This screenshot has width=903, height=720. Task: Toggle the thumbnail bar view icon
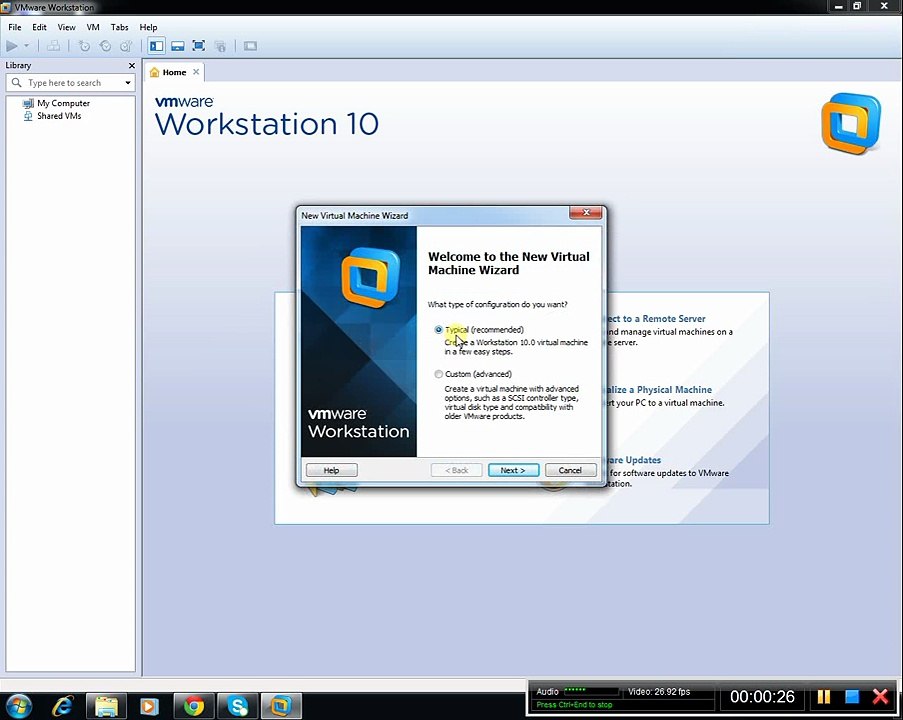click(x=178, y=46)
